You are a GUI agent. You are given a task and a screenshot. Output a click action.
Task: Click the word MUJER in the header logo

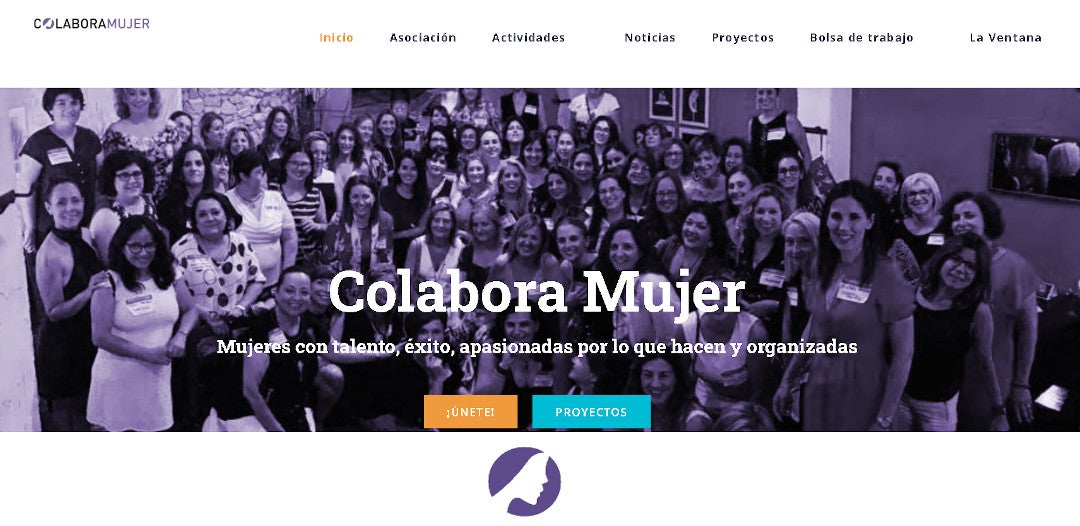point(129,23)
